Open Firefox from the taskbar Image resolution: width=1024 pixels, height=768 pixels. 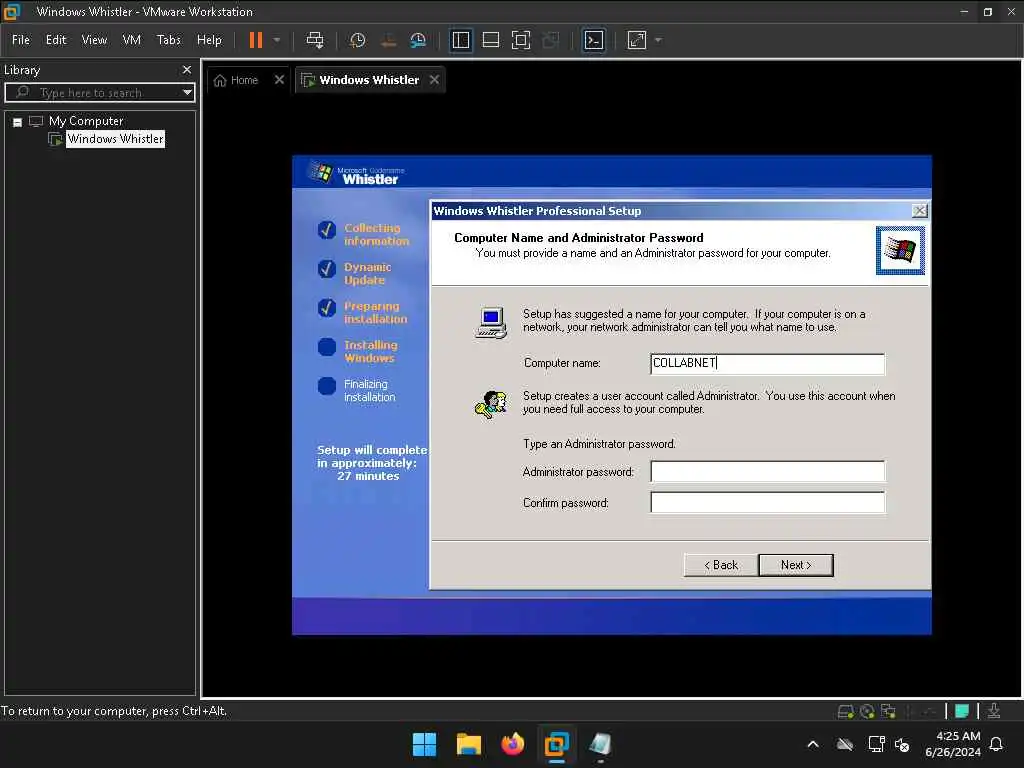513,744
